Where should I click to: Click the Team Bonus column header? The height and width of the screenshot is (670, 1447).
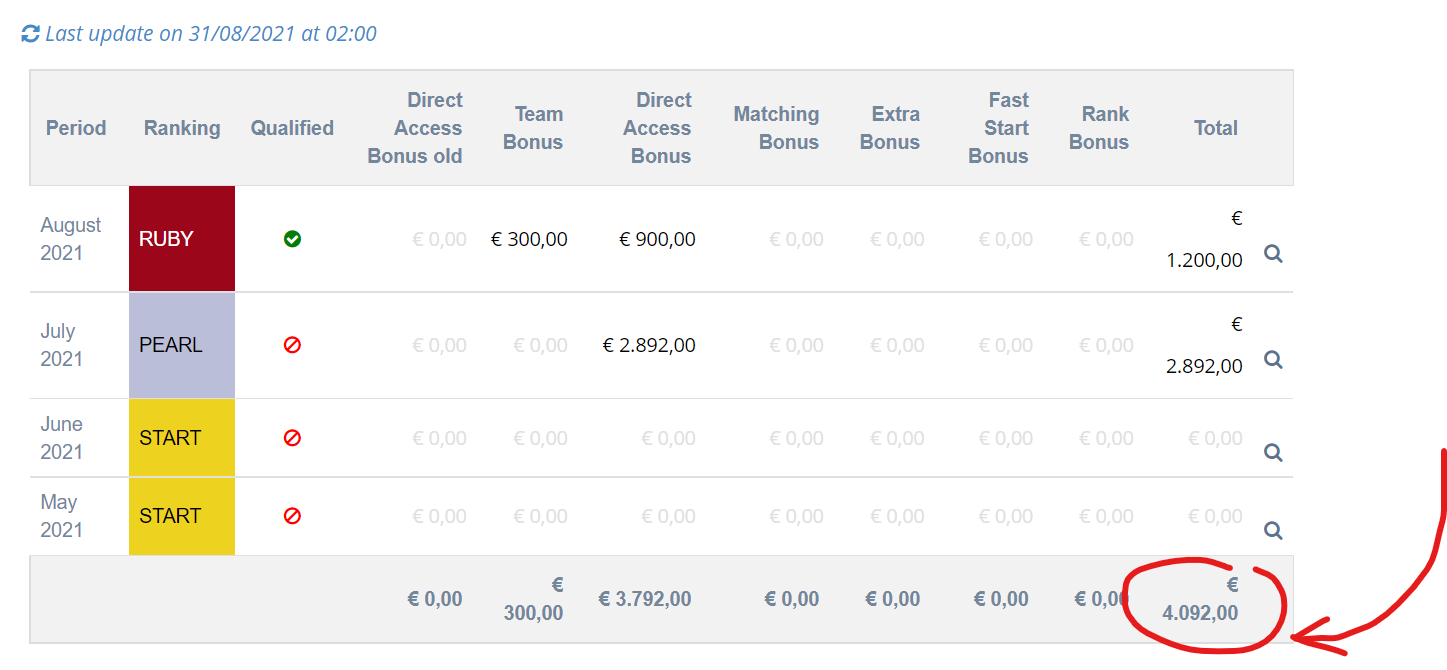[533, 128]
